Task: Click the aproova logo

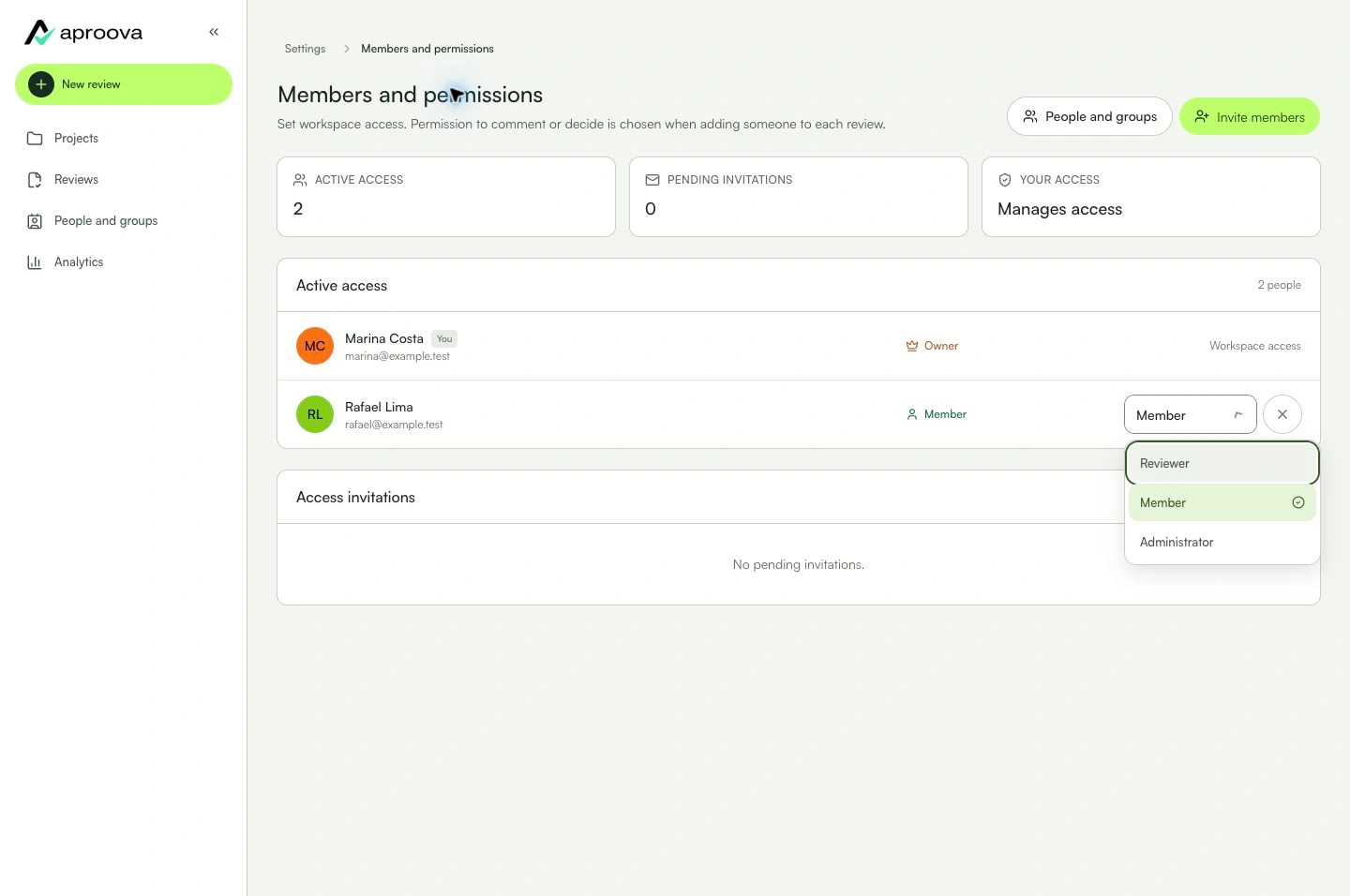Action: pos(83,33)
